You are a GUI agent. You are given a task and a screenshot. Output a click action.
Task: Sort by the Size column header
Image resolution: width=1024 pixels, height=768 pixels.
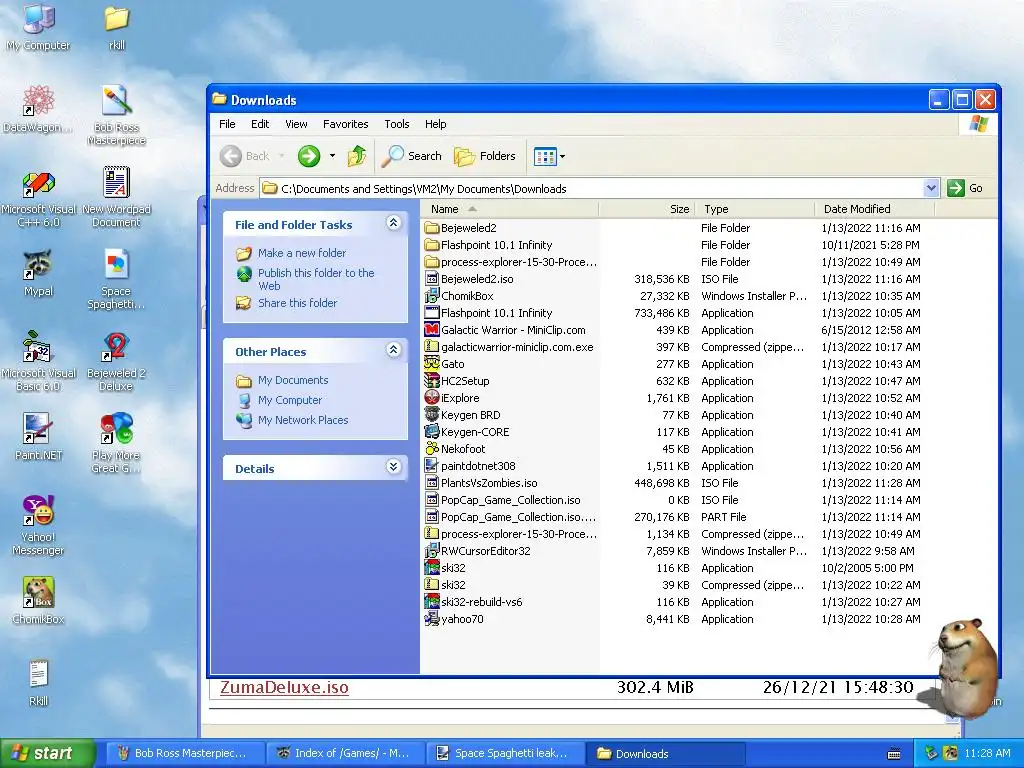coord(647,209)
